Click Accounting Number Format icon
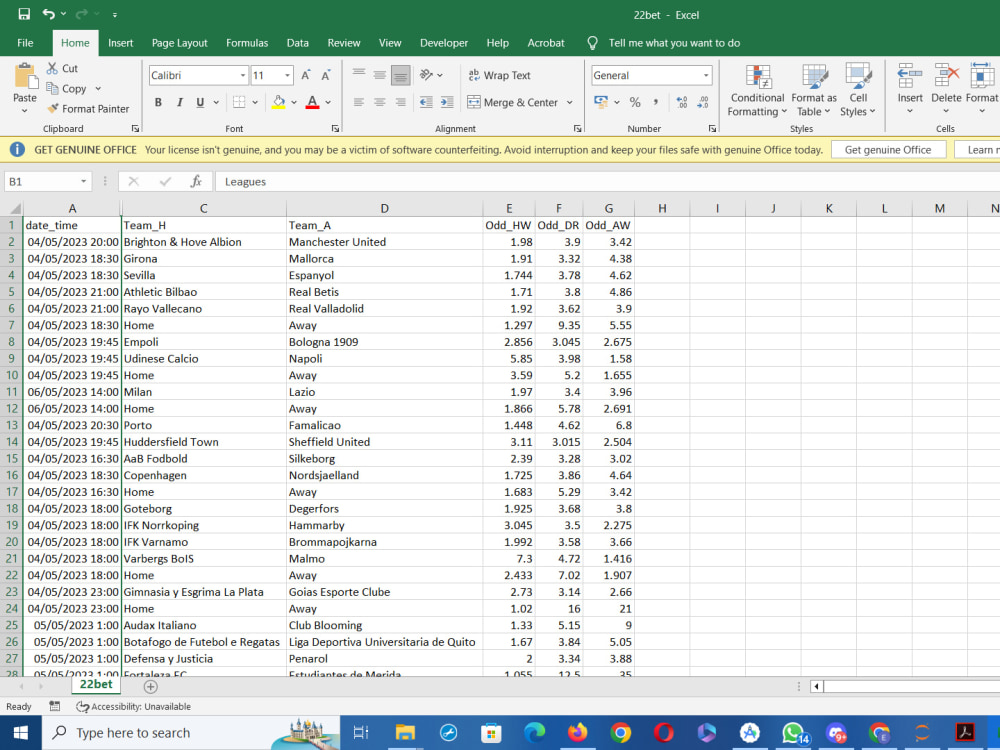The image size is (1000, 750). [x=601, y=102]
